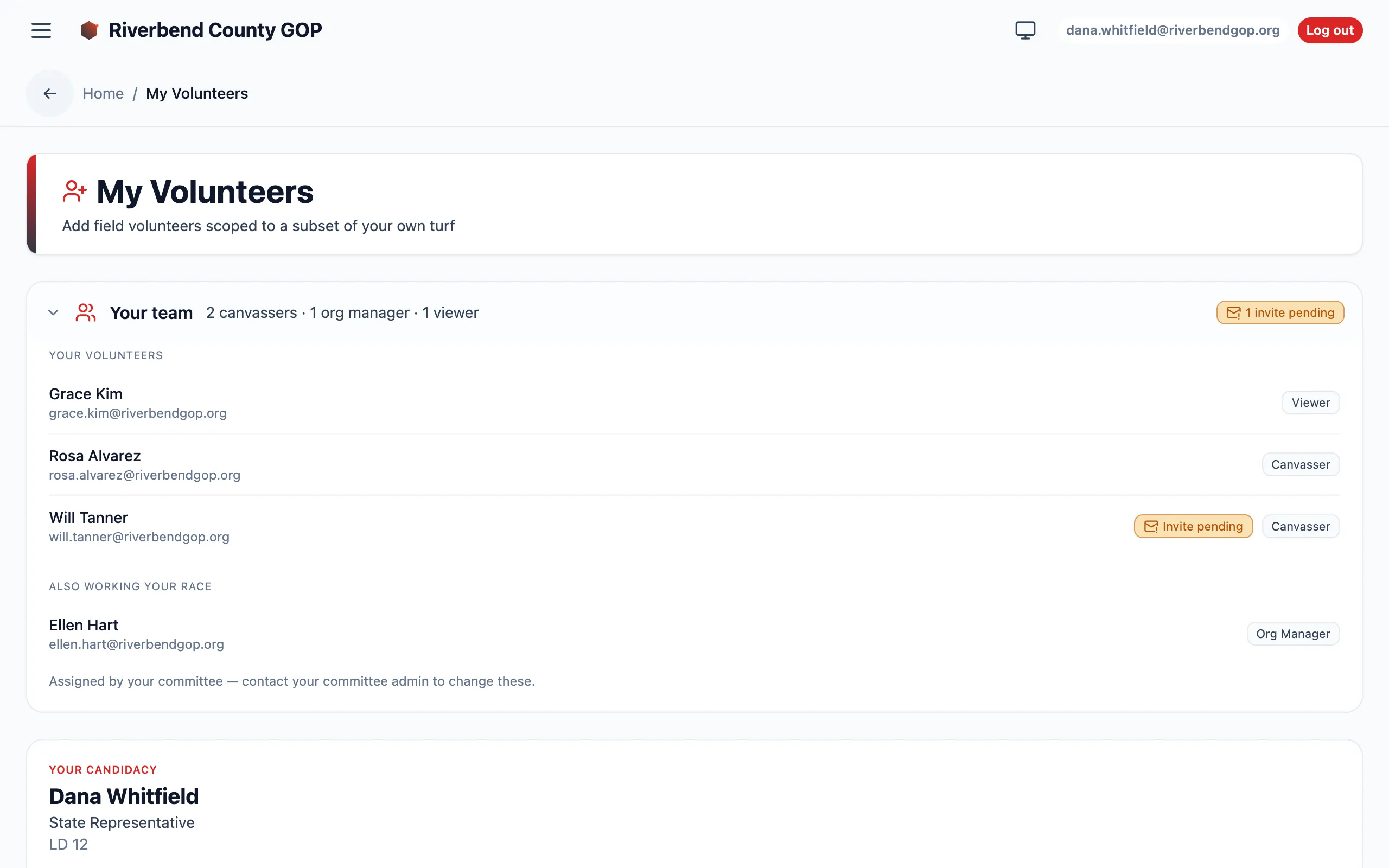1389x868 pixels.
Task: Click Will Tanner's Invite pending label
Action: tap(1202, 526)
